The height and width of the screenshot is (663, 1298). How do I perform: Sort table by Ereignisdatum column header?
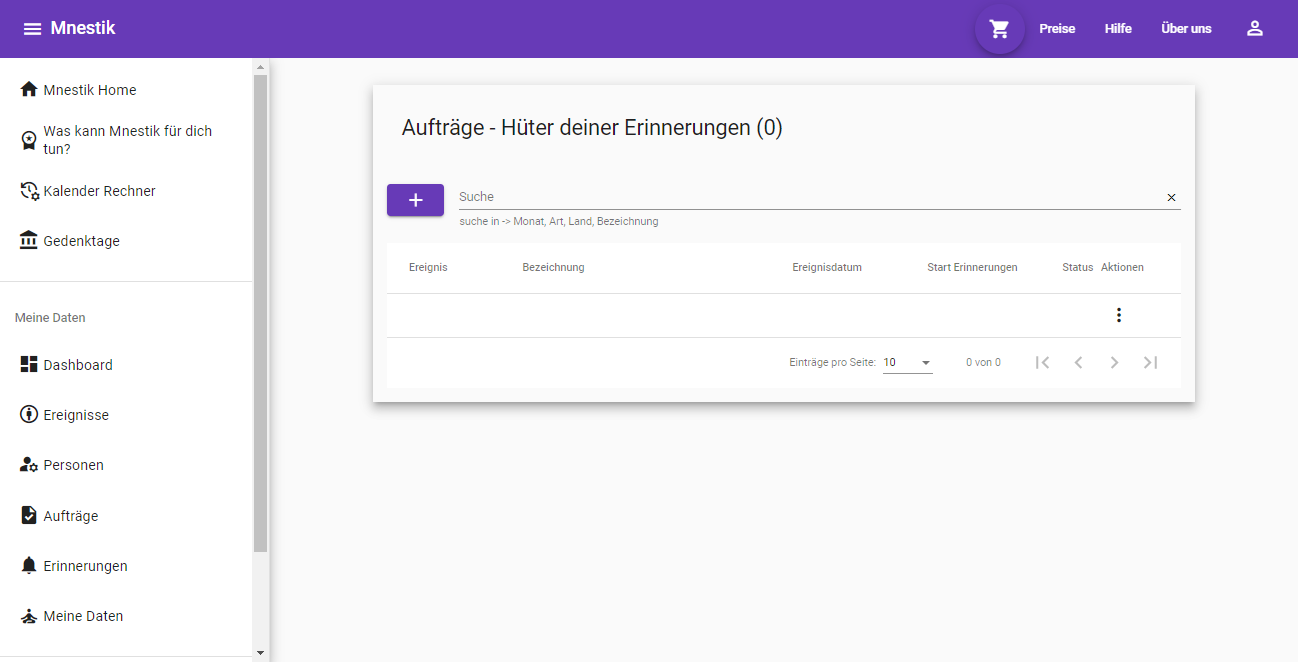[x=826, y=267]
